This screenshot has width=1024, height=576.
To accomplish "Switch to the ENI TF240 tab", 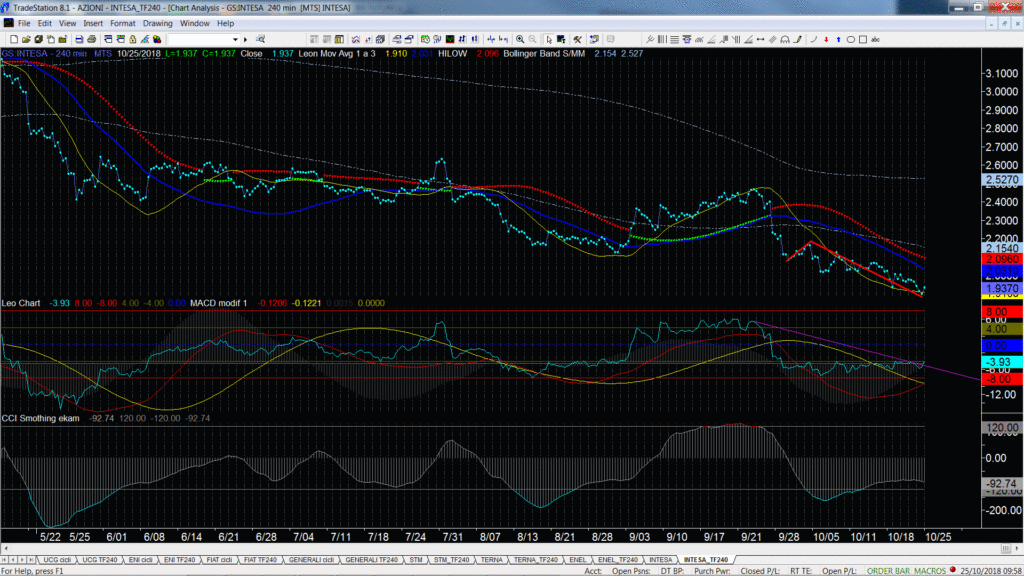I will [180, 560].
